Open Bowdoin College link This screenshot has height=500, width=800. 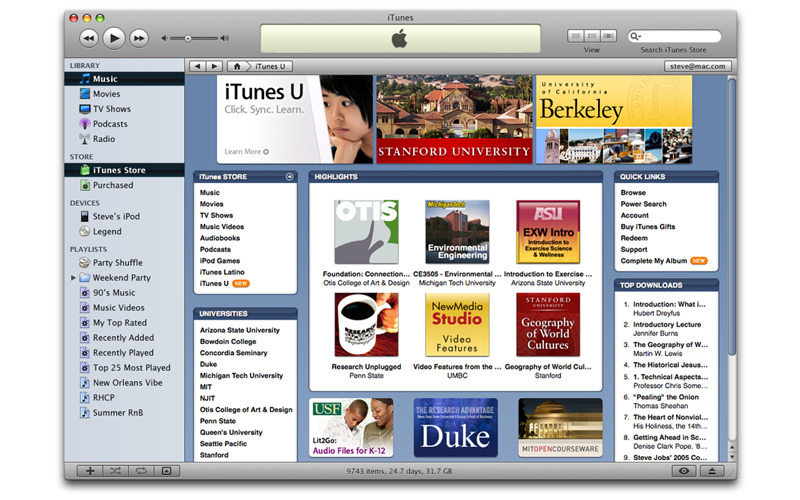[x=228, y=341]
